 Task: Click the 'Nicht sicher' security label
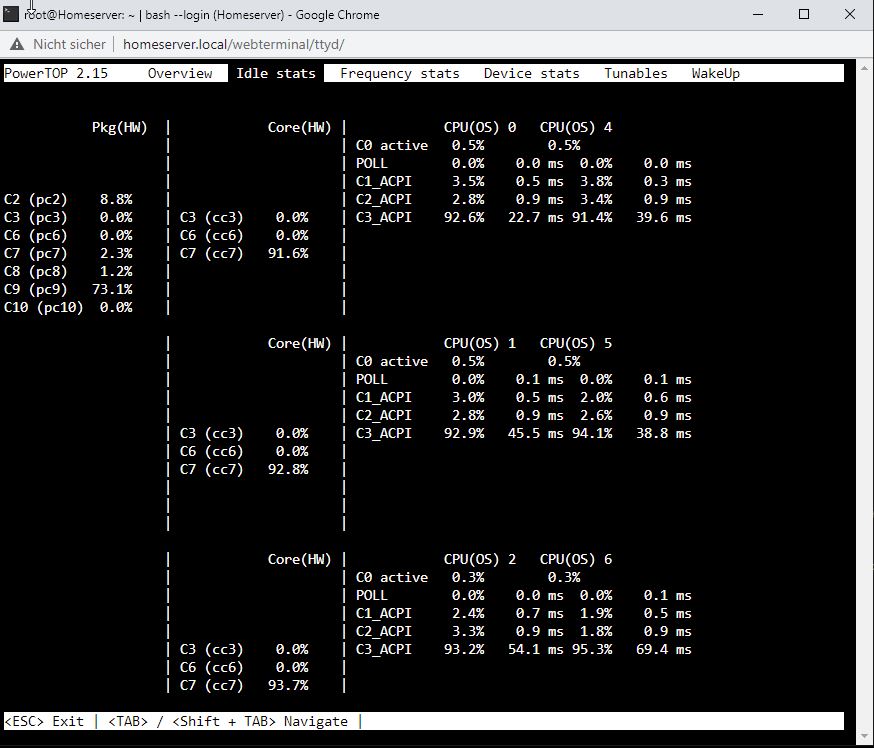tap(69, 44)
